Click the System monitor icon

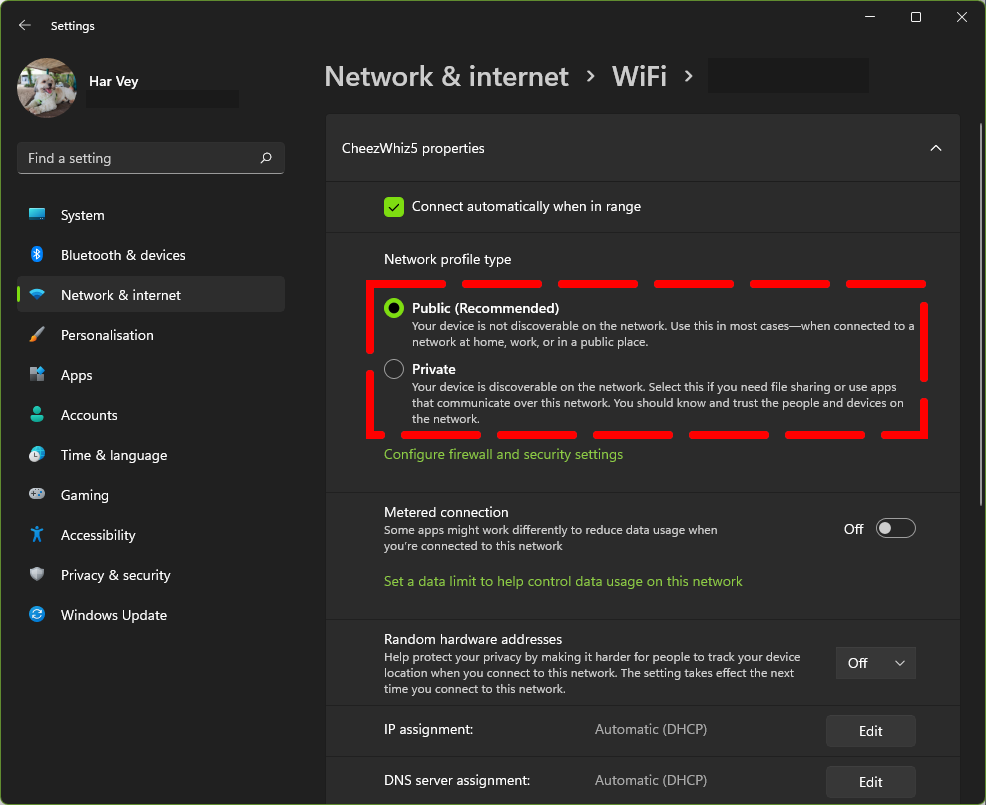click(x=37, y=214)
